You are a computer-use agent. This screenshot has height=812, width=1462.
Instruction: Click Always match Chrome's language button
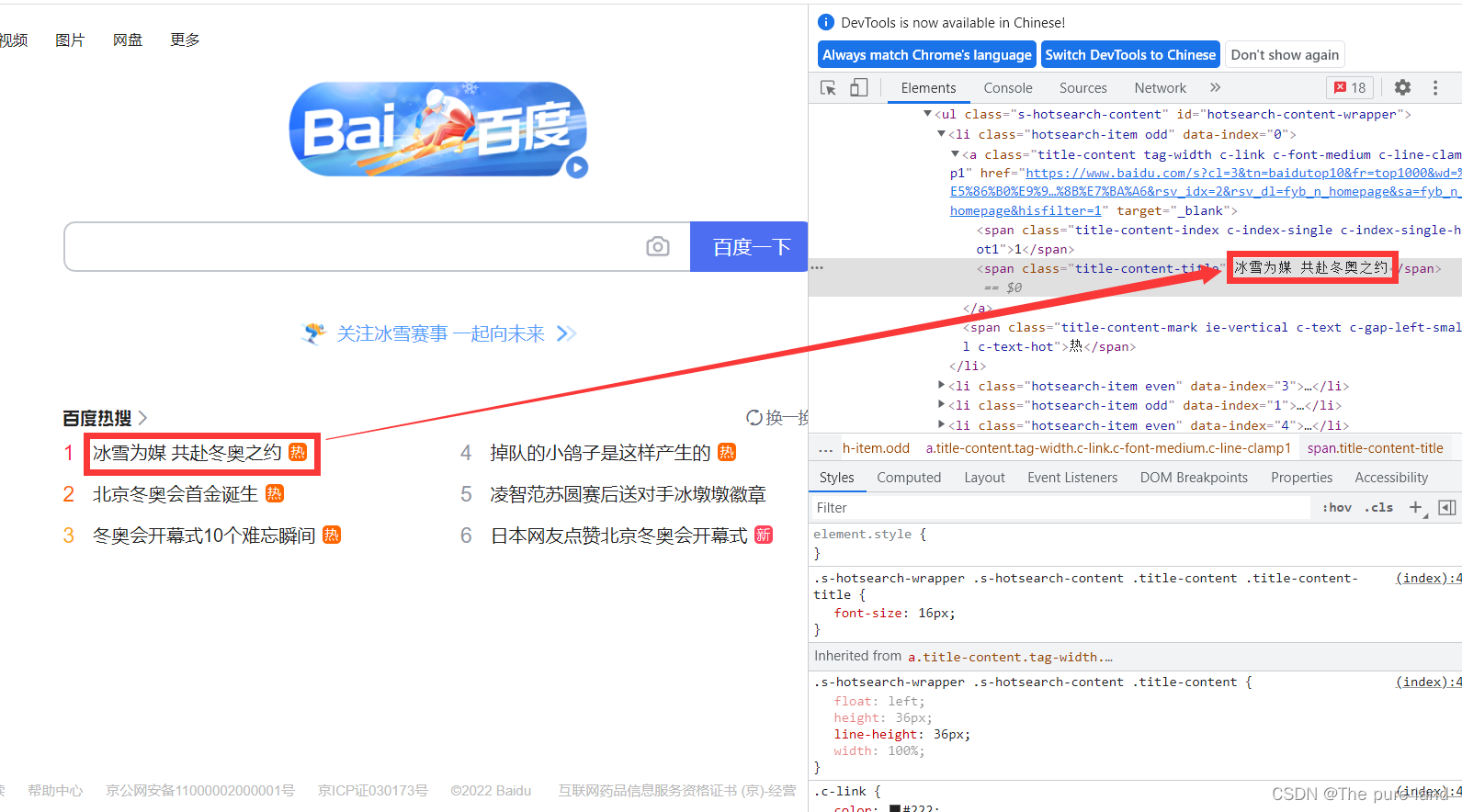926,55
